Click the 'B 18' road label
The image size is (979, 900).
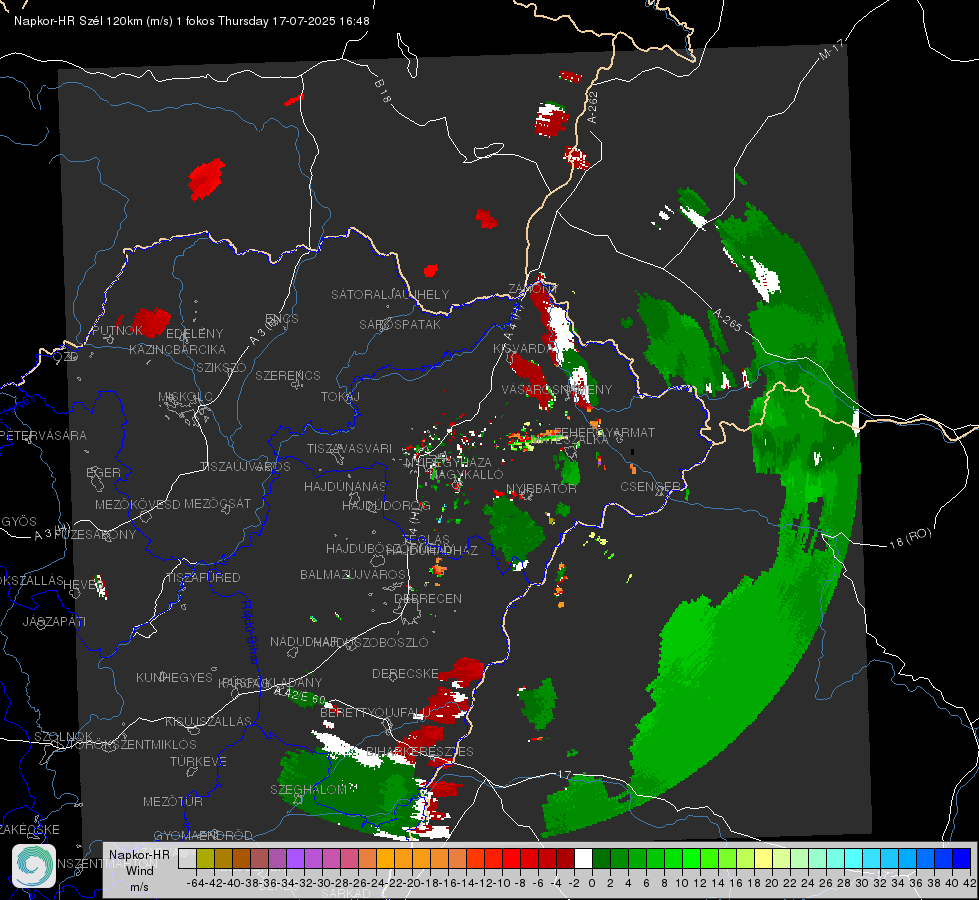pos(382,91)
